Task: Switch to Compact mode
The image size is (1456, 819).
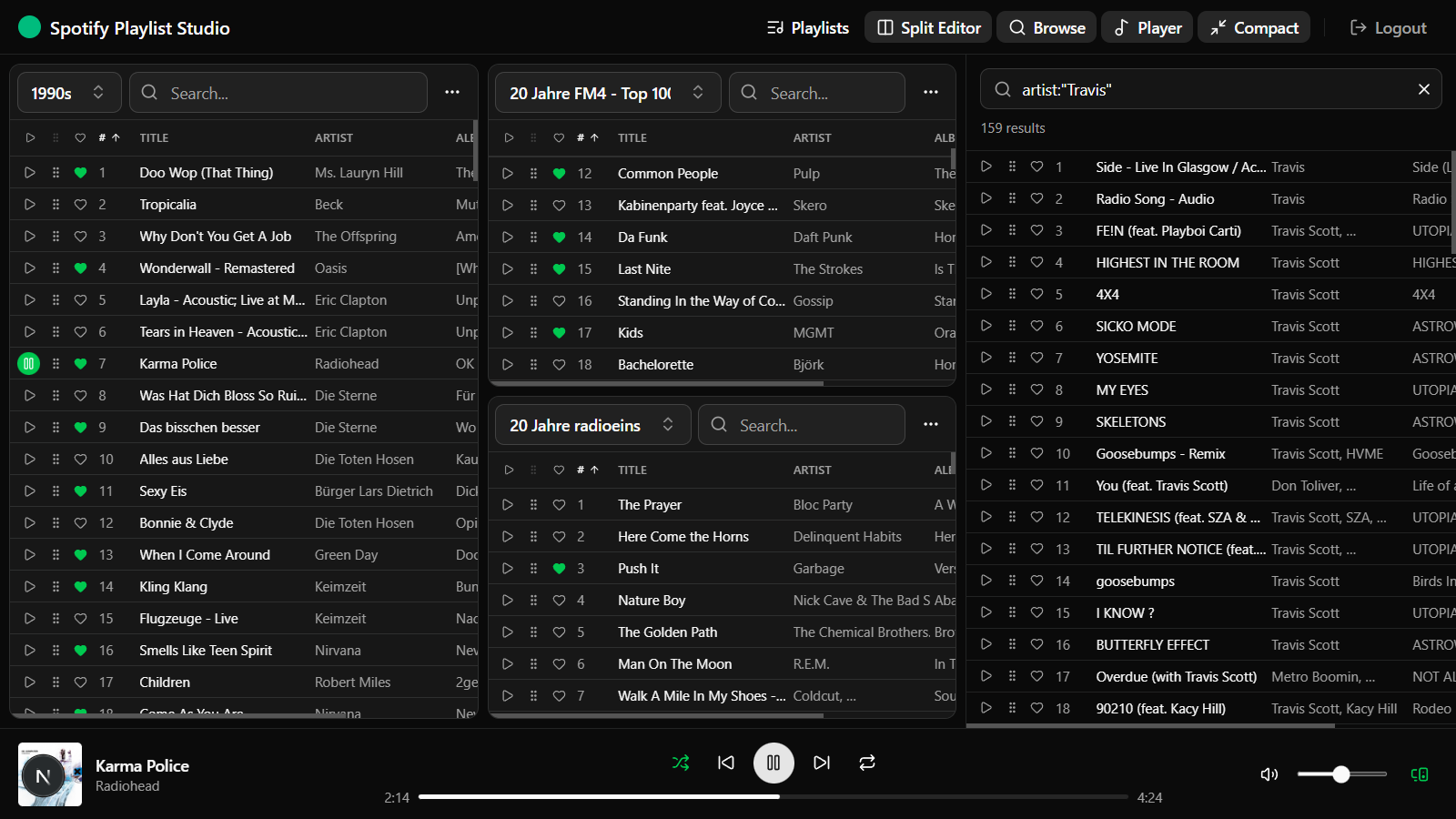Action: [1253, 27]
